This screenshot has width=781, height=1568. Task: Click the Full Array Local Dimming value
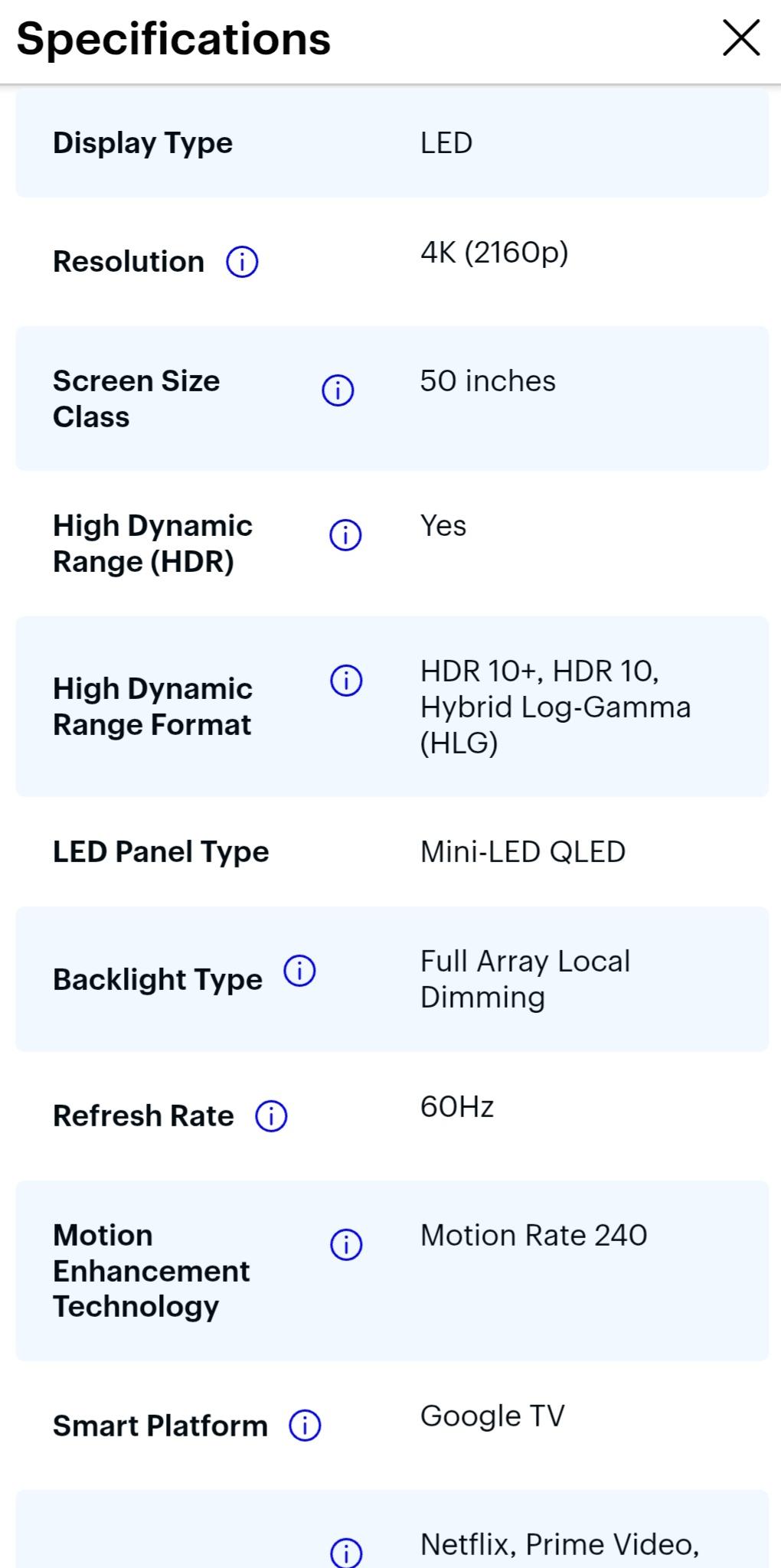pos(525,979)
